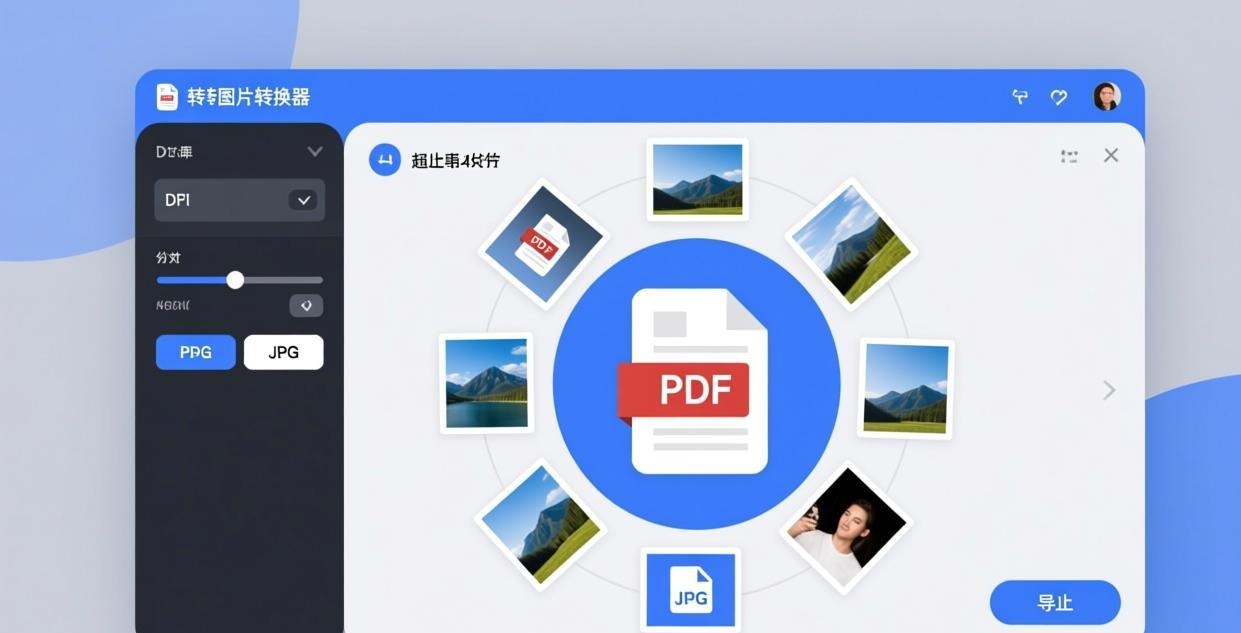Collapse the sidebar top section chevron

315,152
